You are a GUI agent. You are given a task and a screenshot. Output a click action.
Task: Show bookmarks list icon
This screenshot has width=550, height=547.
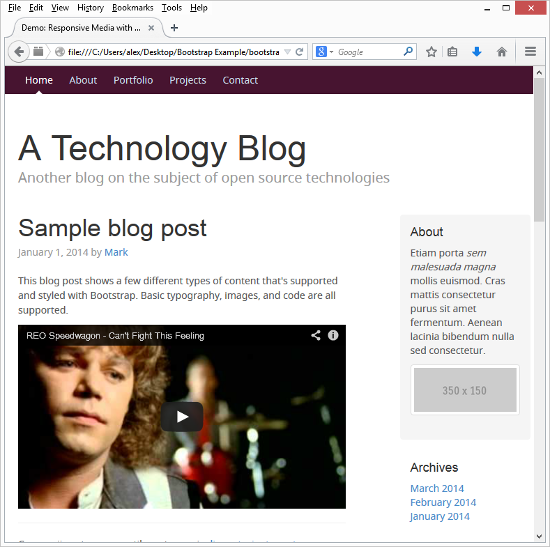(x=452, y=52)
